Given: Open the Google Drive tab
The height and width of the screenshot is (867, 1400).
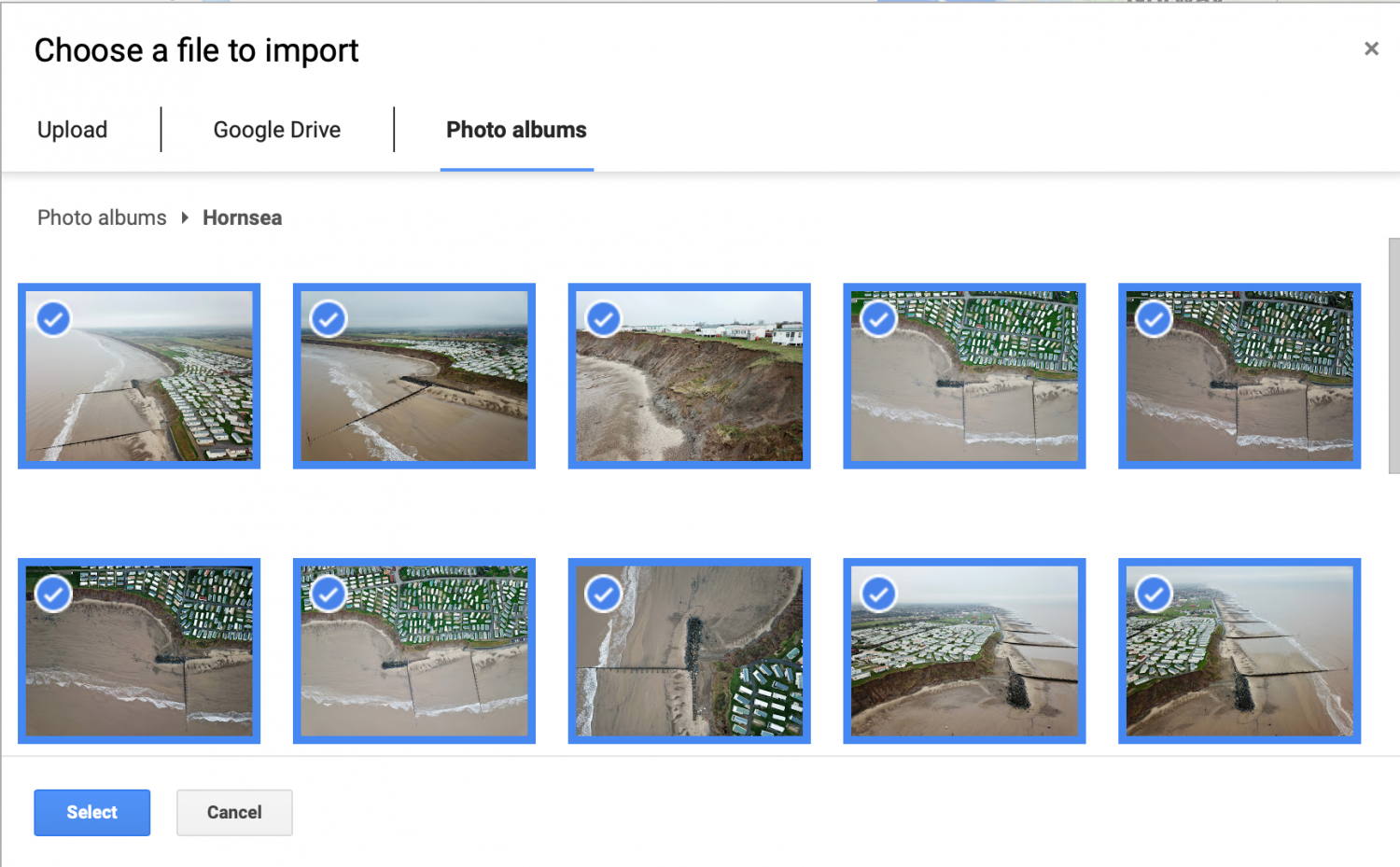Looking at the screenshot, I should (x=276, y=130).
